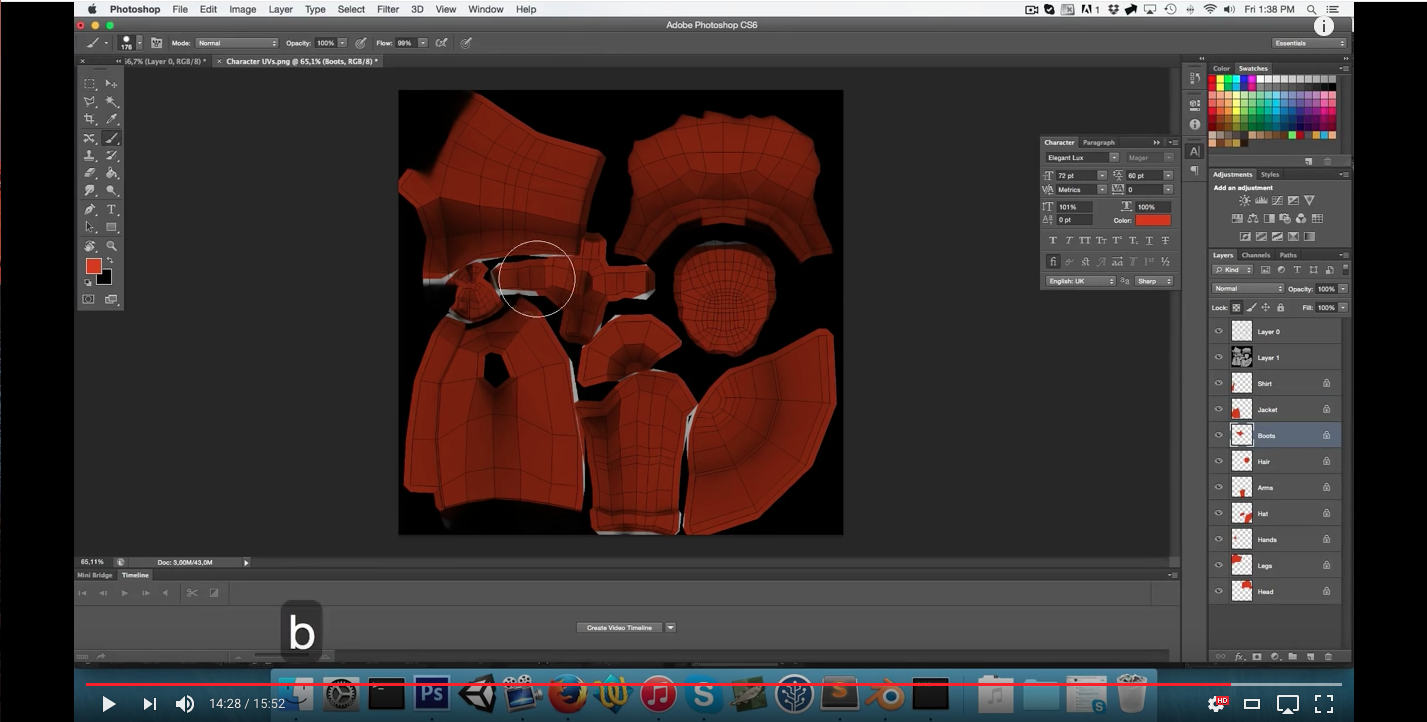Select the Head layer thumbnail

[1242, 591]
